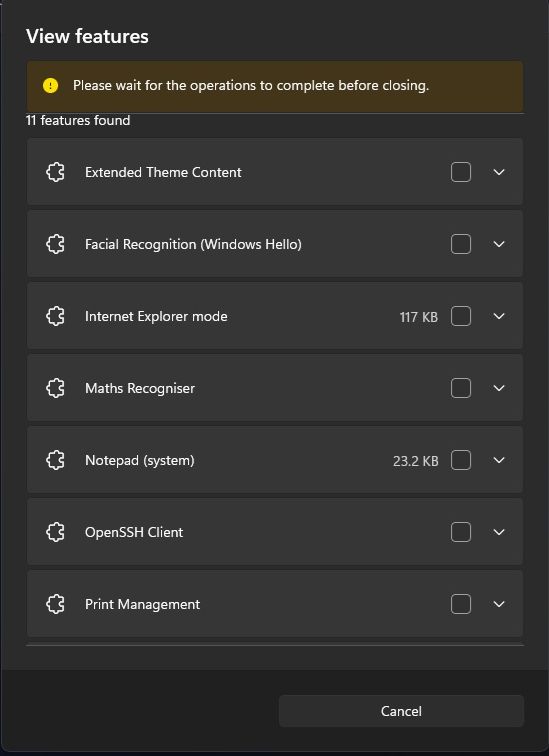Image resolution: width=549 pixels, height=756 pixels.
Task: Enable the Maths Recogniser checkbox
Action: 461,388
